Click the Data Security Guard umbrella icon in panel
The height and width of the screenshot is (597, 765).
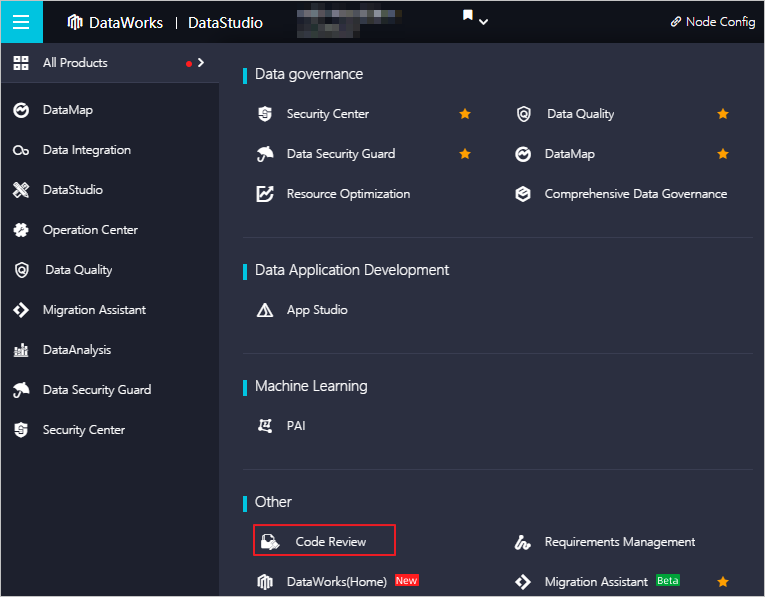click(x=265, y=154)
